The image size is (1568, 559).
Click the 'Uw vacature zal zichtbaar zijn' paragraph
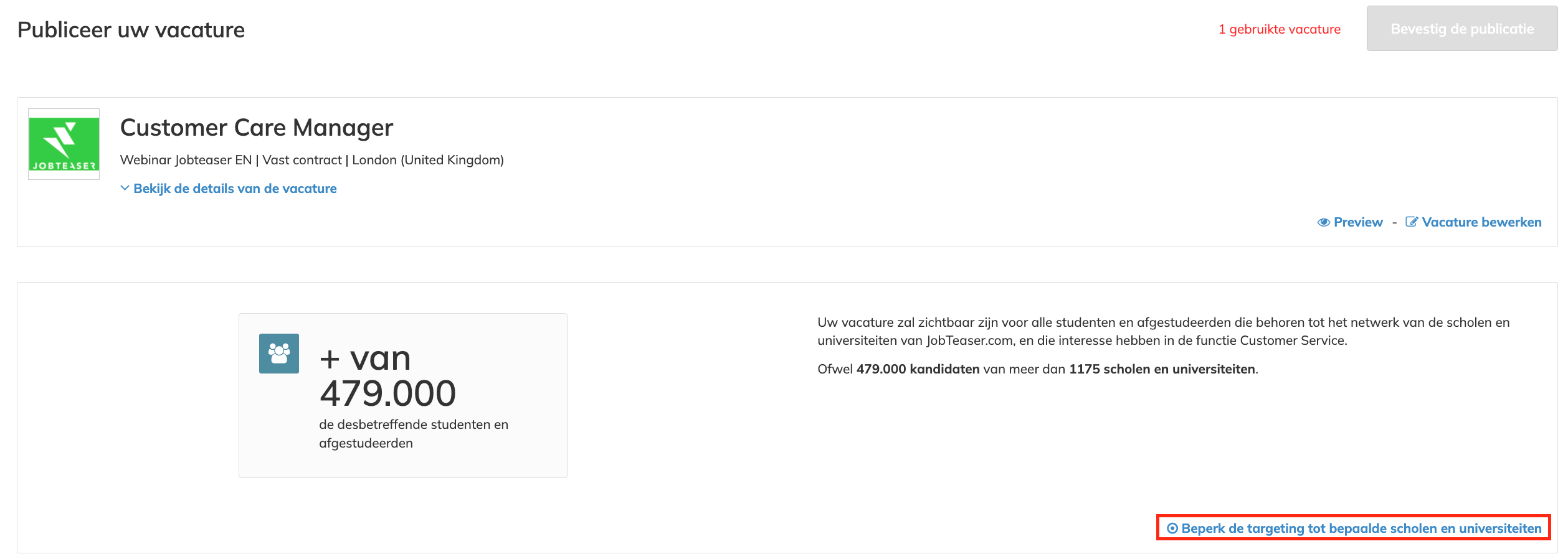pyautogui.click(x=1164, y=331)
